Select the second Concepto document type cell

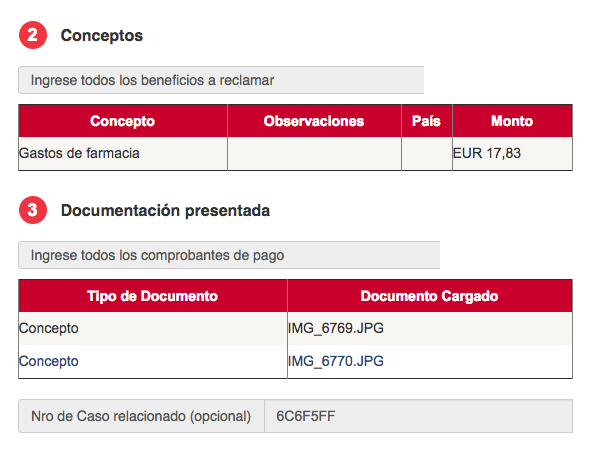[153, 361]
